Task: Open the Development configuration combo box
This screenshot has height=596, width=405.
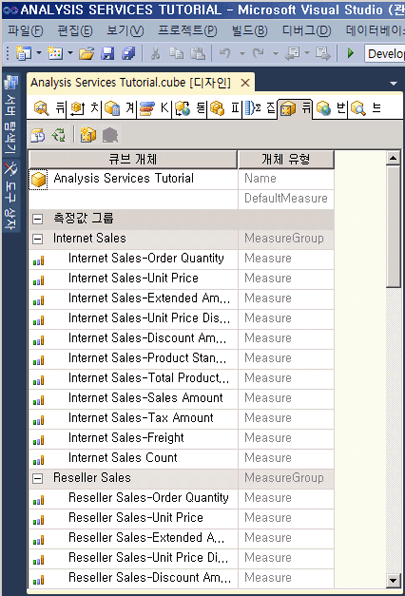Action: [384, 54]
